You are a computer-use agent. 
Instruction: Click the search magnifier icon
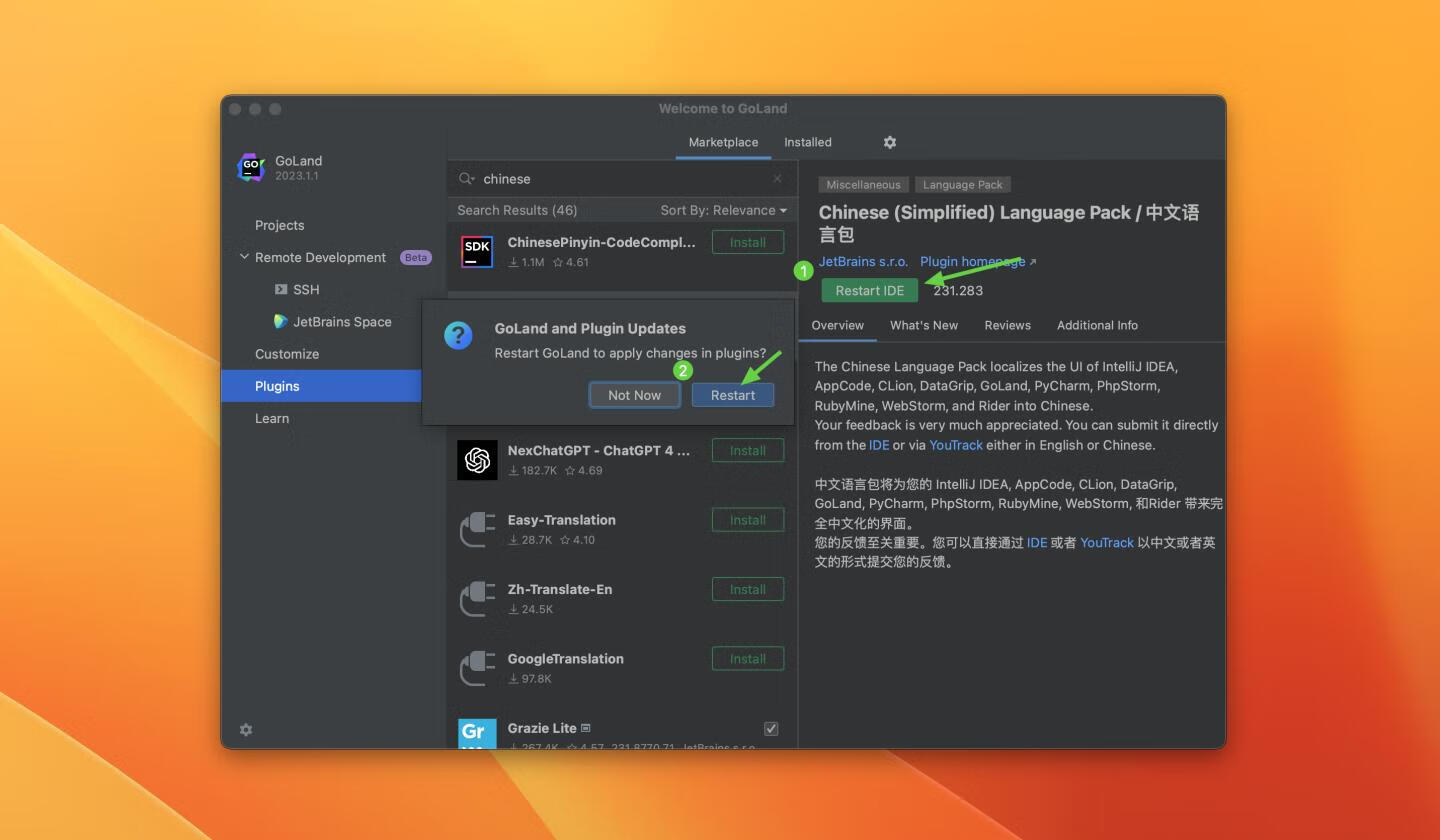[x=466, y=179]
